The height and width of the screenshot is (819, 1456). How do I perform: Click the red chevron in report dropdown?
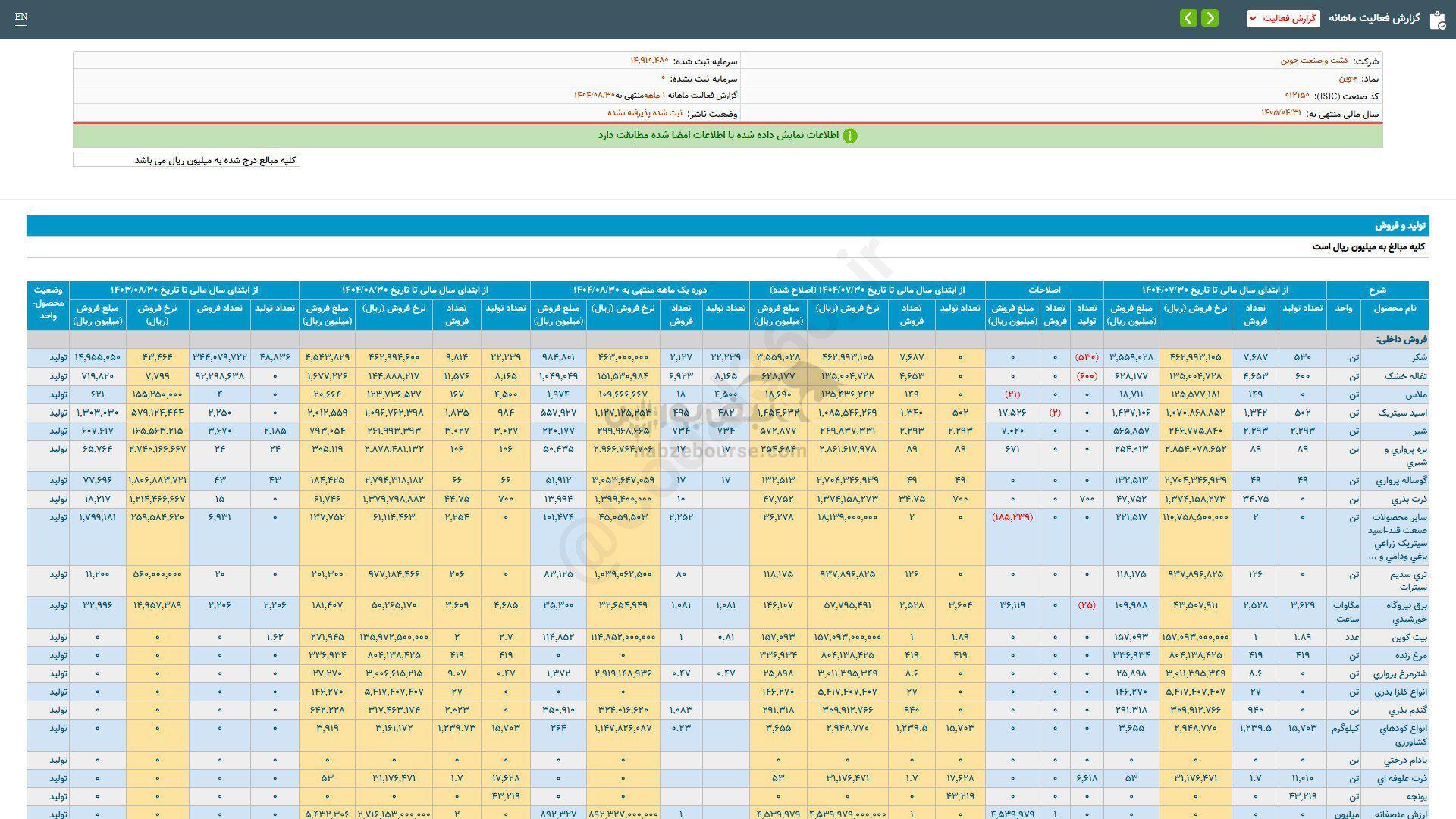(1252, 18)
